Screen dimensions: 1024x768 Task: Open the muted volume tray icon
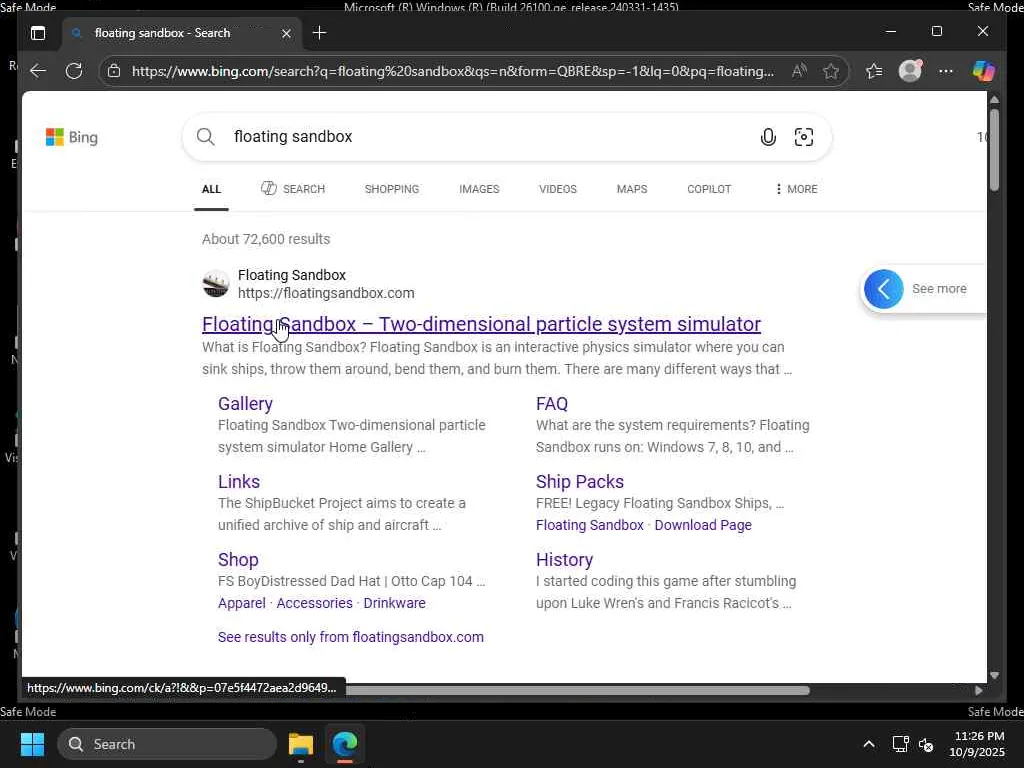(x=926, y=744)
